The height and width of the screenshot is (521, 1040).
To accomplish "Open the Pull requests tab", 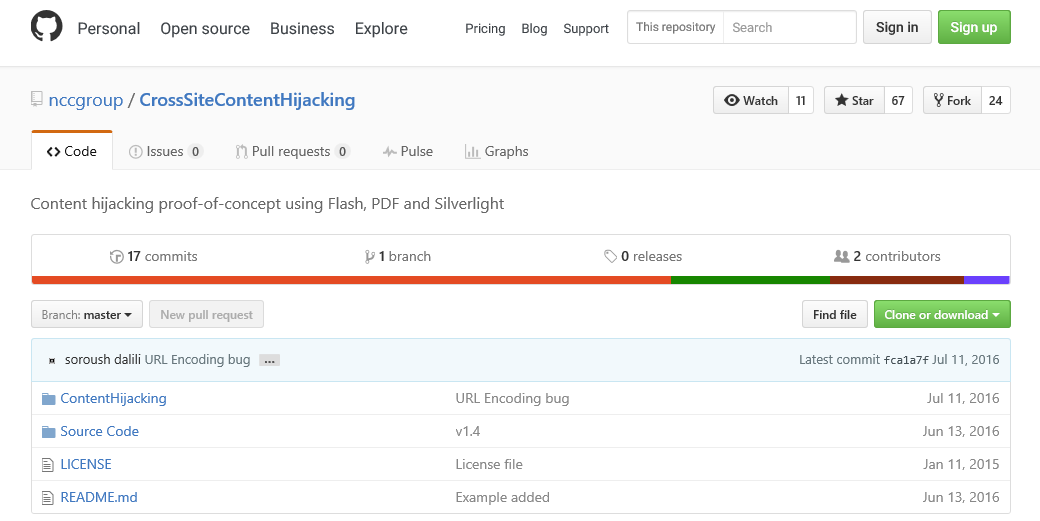I will (x=291, y=152).
